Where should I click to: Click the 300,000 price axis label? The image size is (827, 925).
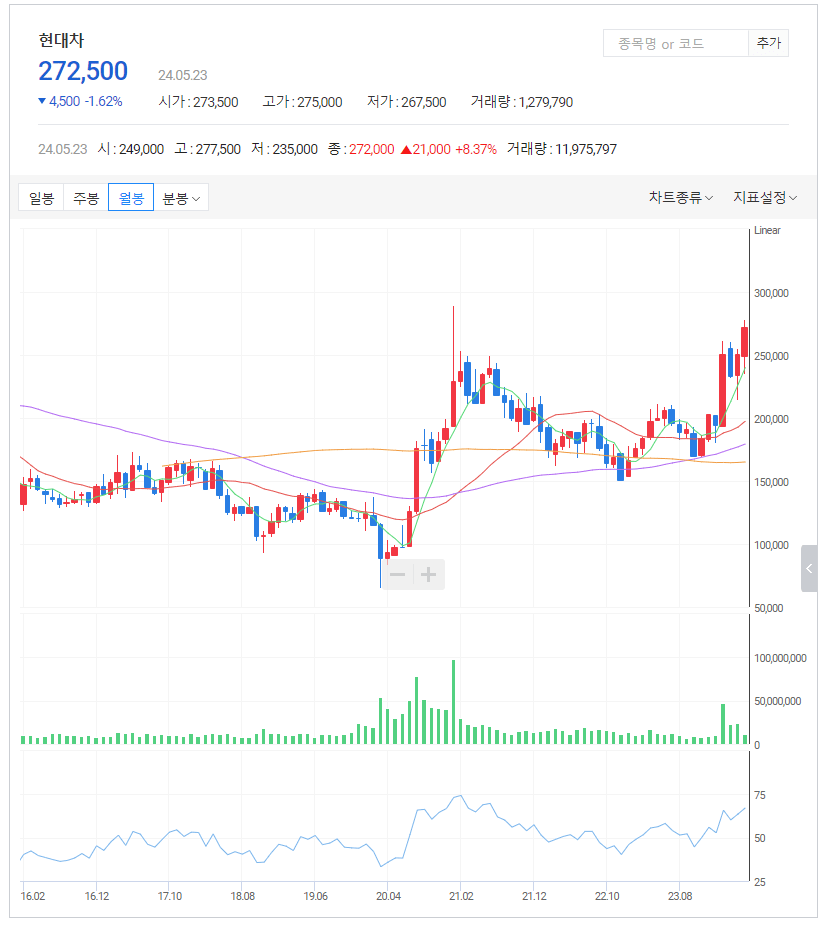point(771,293)
